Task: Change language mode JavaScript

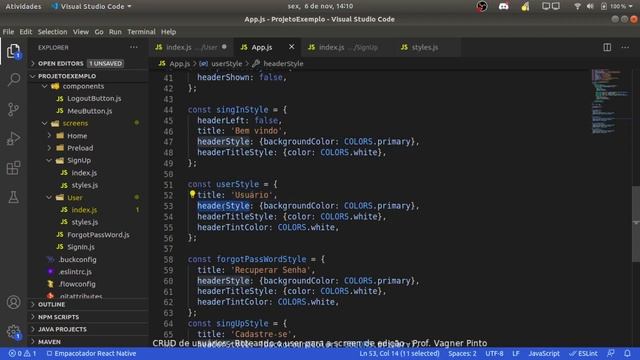Action: (x=544, y=353)
